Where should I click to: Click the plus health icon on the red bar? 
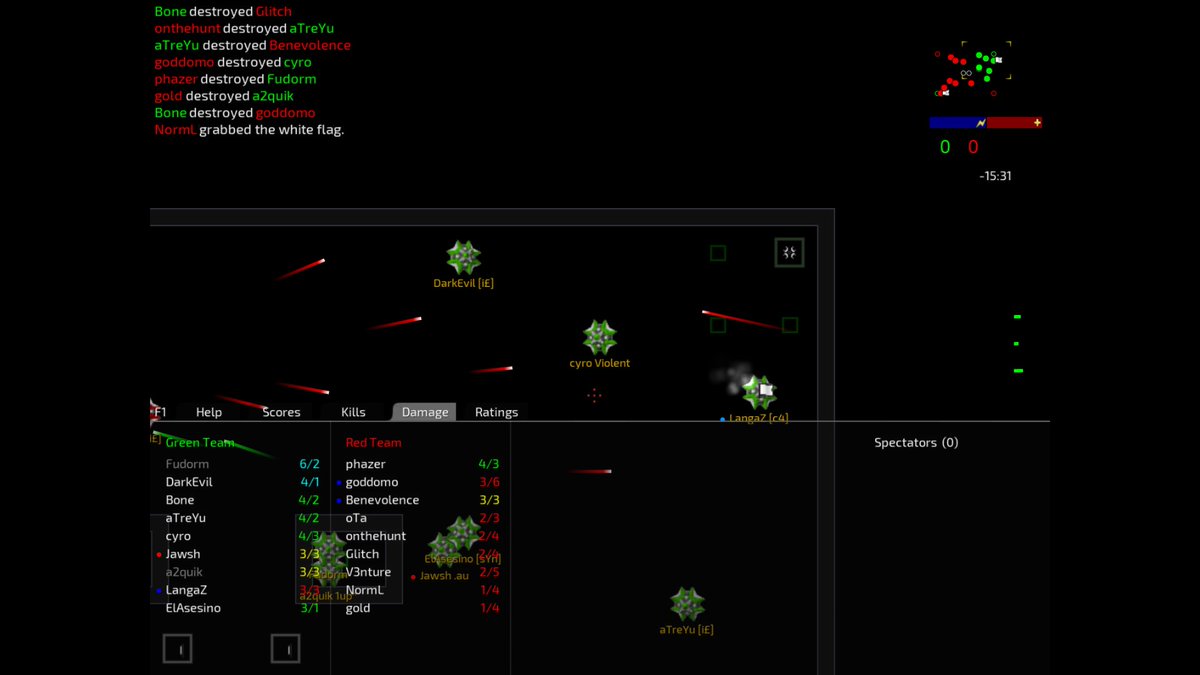pos(1037,123)
